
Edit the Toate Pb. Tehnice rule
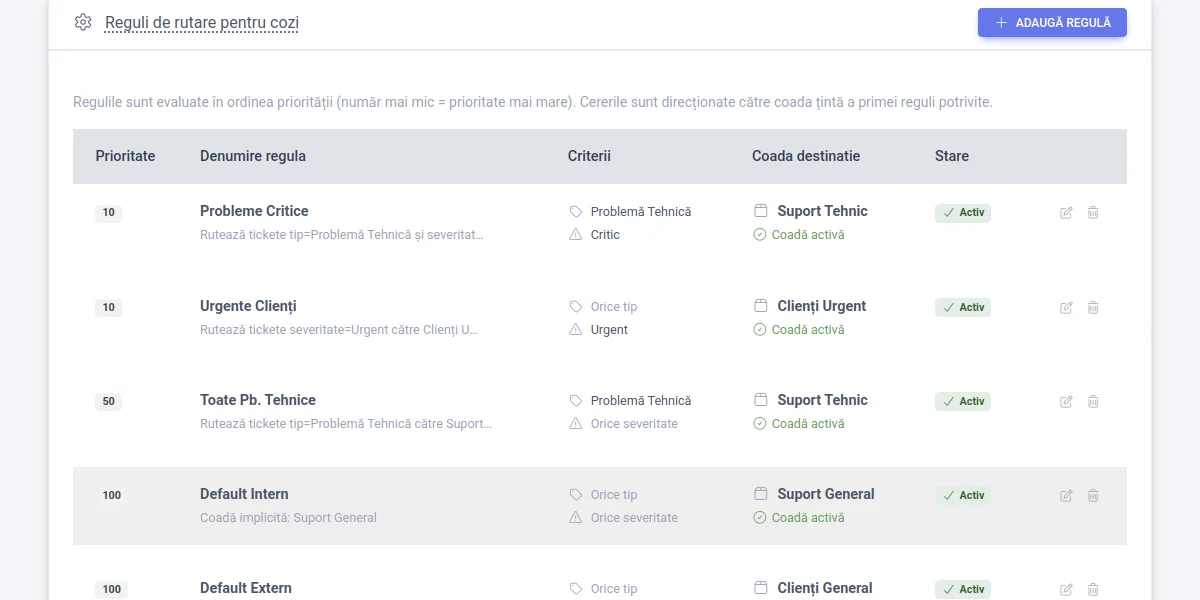point(1066,402)
